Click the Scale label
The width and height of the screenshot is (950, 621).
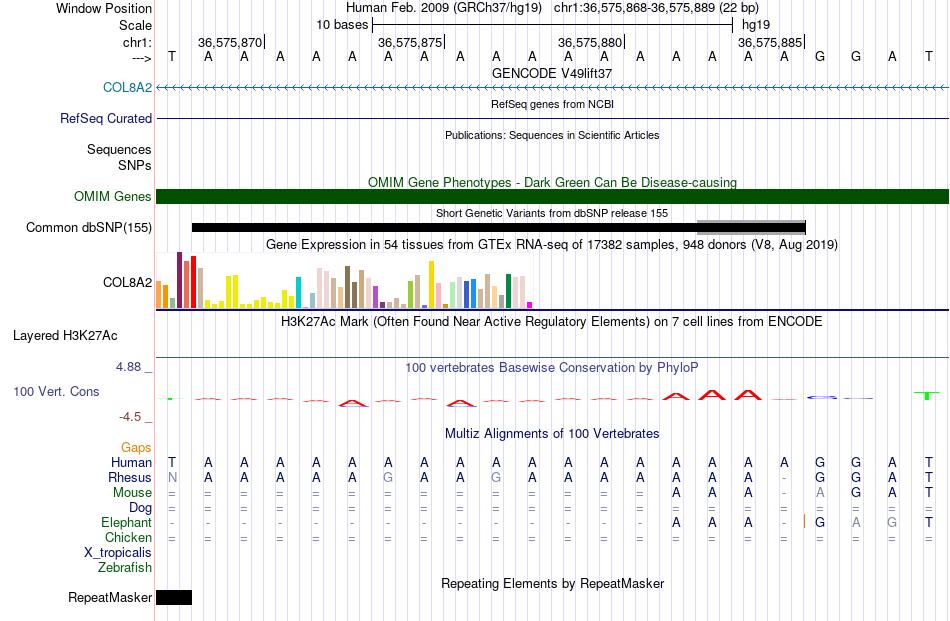(135, 25)
